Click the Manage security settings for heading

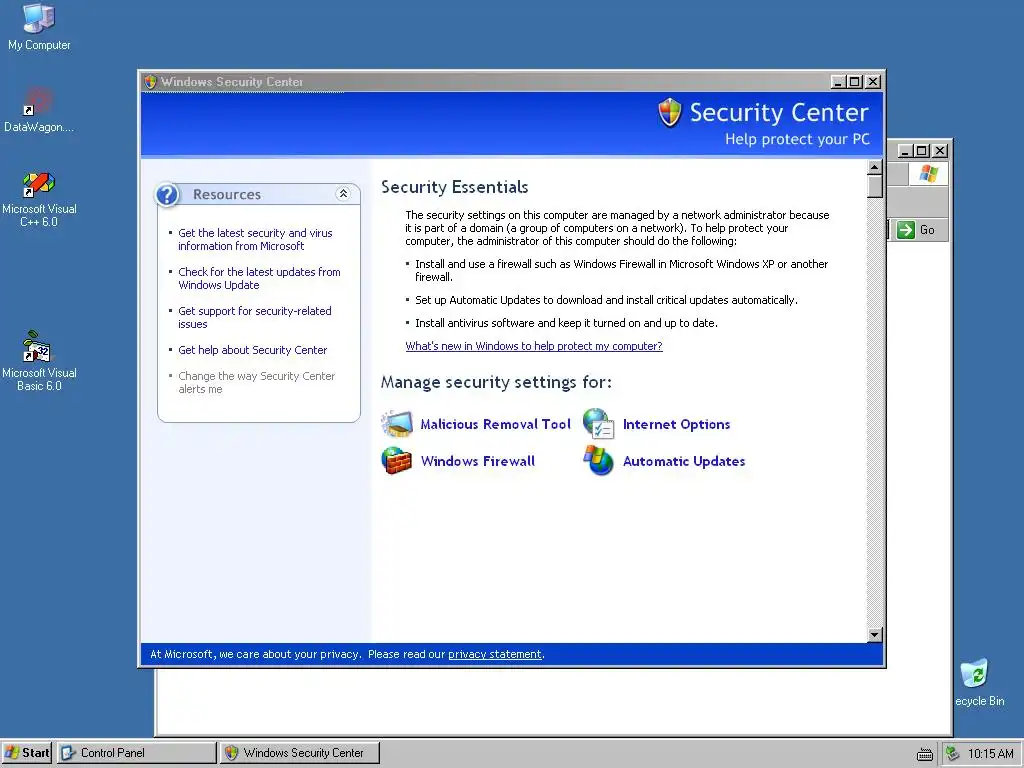coord(496,382)
